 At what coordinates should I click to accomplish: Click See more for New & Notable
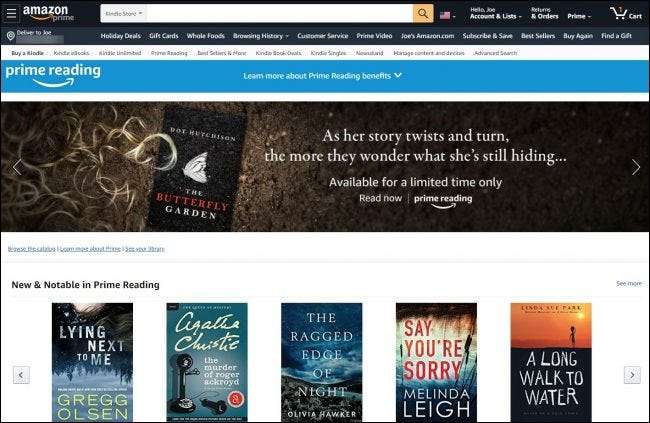629,283
